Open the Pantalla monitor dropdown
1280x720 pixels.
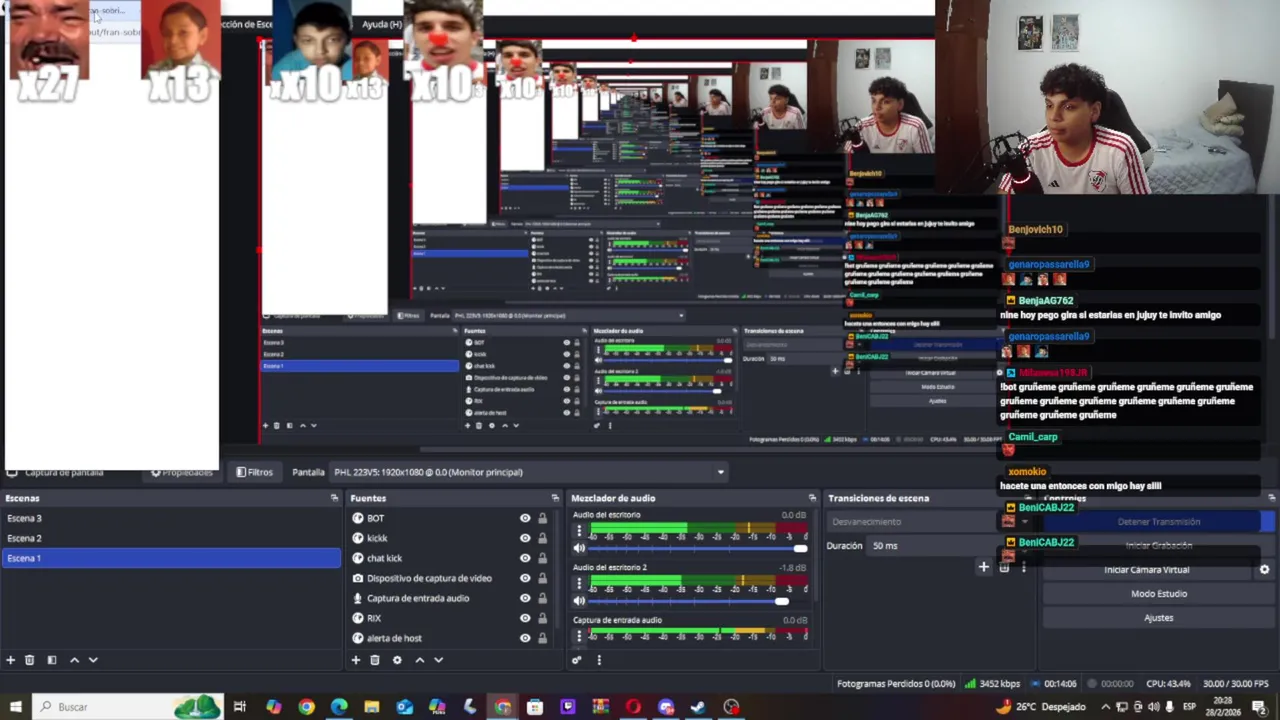coord(528,472)
